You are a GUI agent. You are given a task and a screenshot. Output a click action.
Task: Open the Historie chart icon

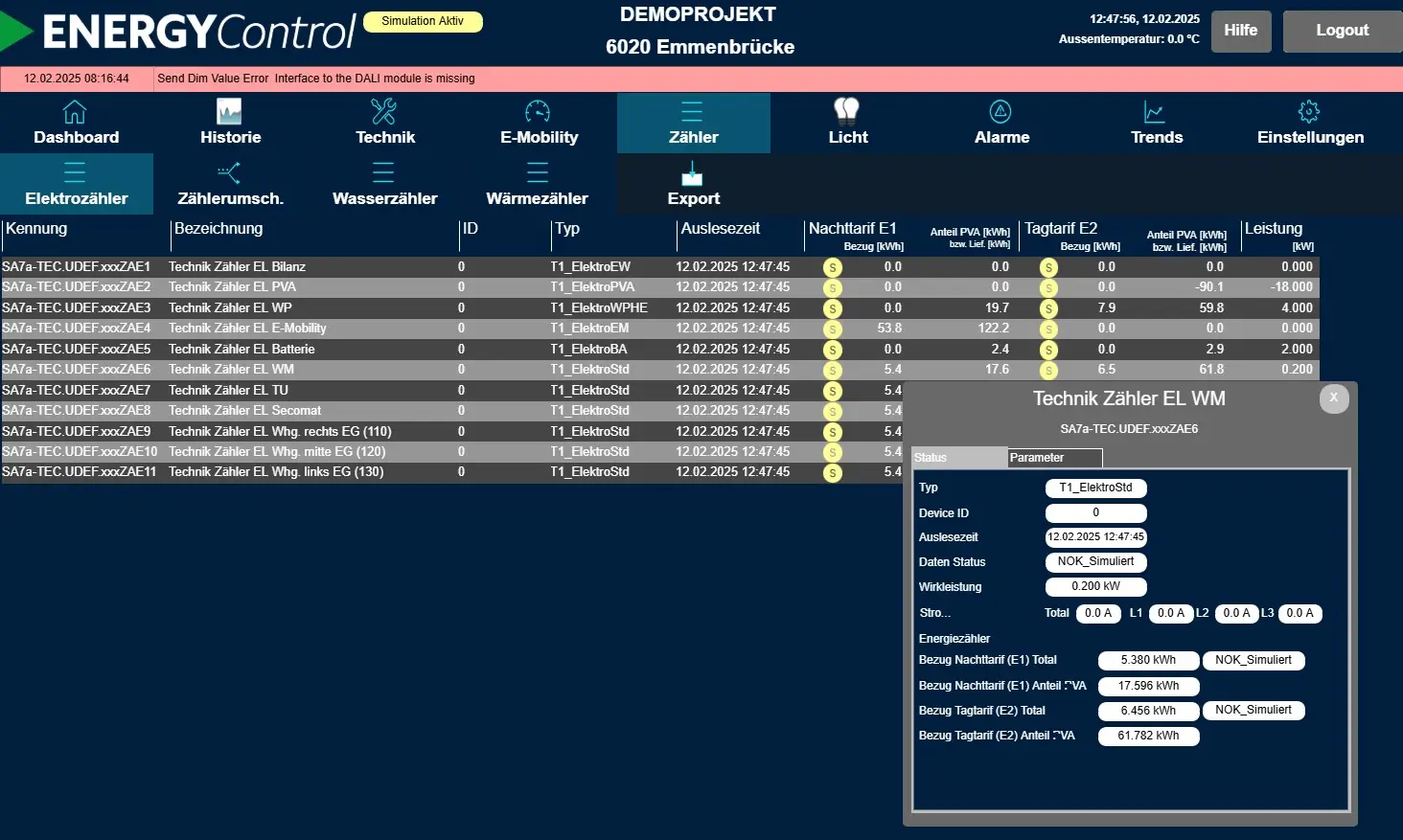(x=229, y=112)
